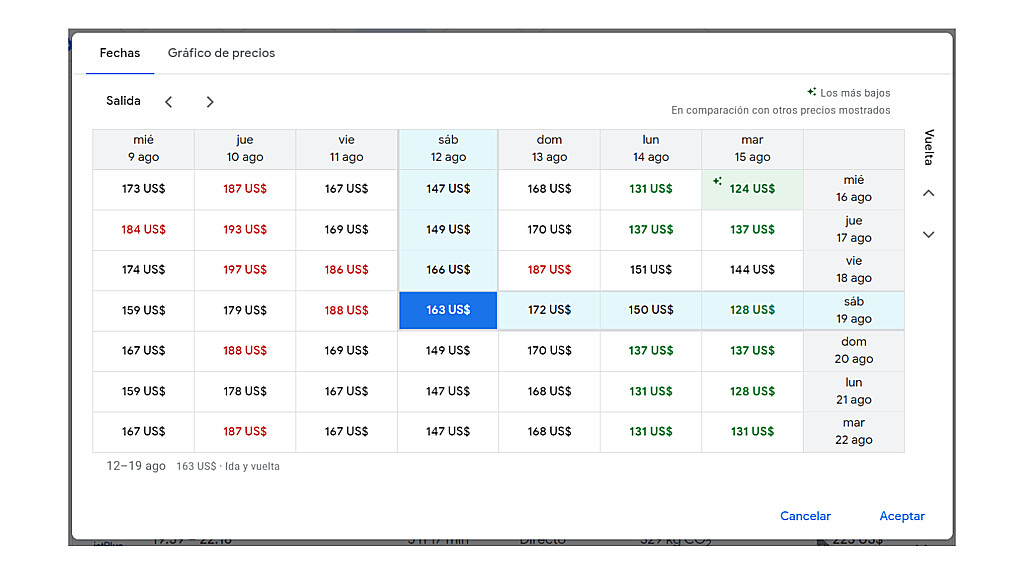Advance to next departure dates arrow
The width and height of the screenshot is (1024, 576).
pyautogui.click(x=210, y=102)
